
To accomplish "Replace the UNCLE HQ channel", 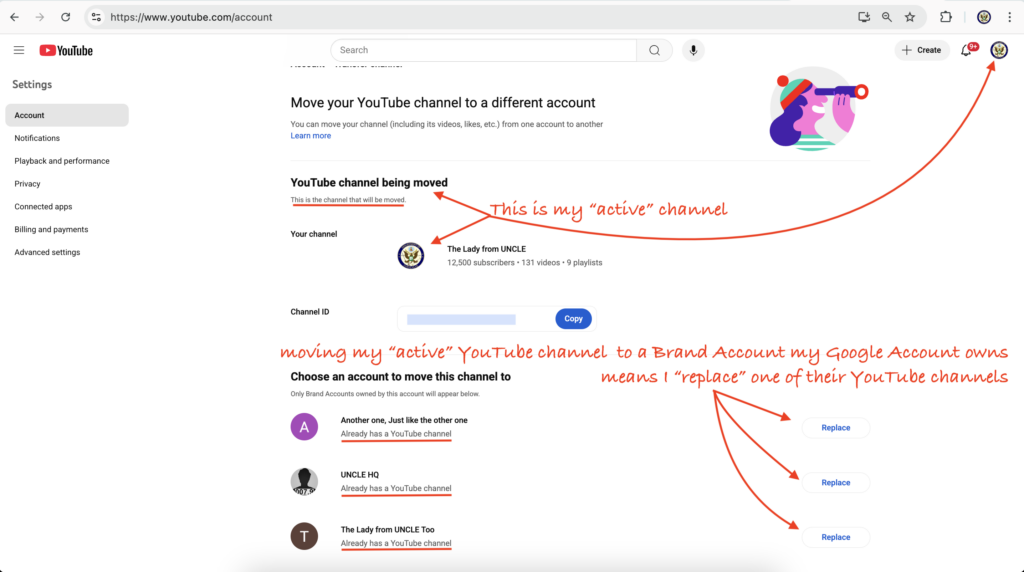I will [835, 483].
